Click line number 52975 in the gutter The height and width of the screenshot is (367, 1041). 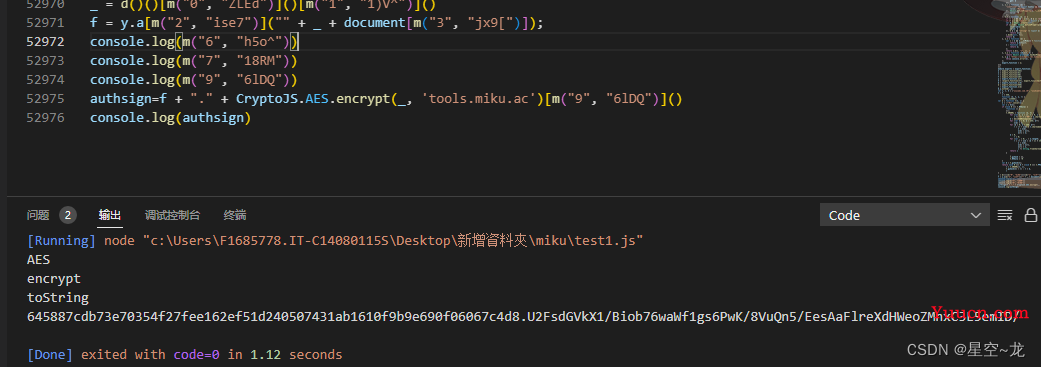[x=45, y=99]
